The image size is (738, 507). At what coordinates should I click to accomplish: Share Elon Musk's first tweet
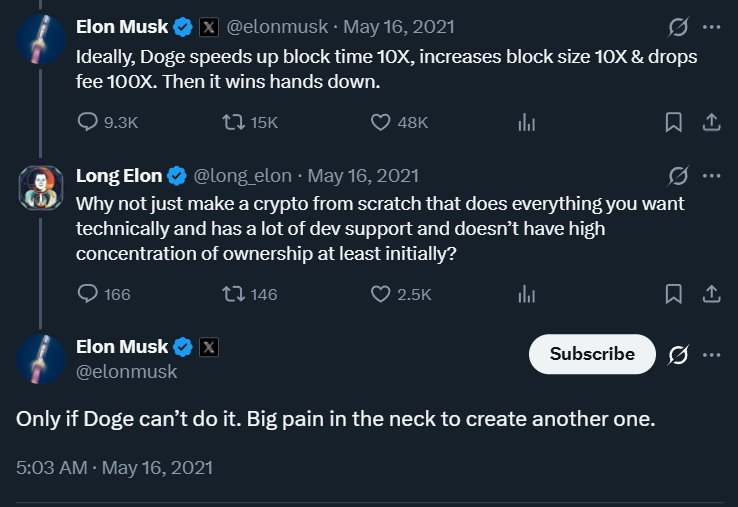pos(711,122)
